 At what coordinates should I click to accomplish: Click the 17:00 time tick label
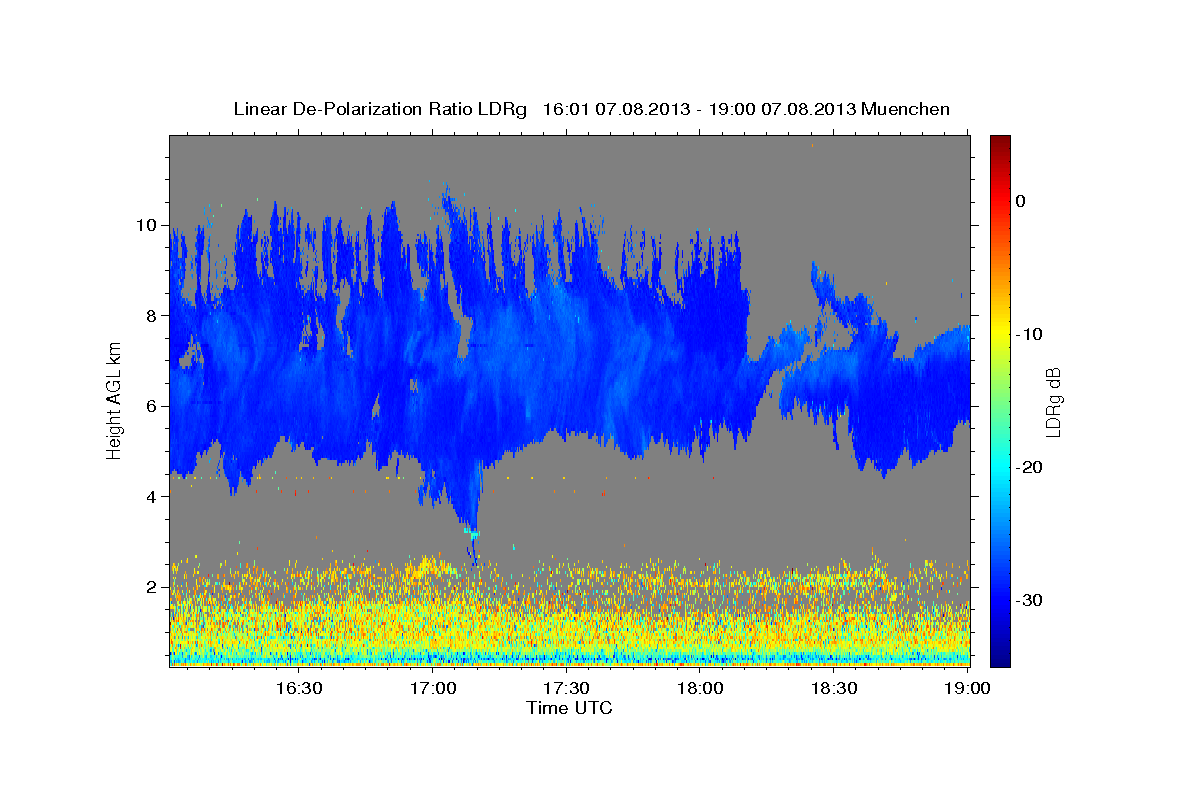coord(433,689)
